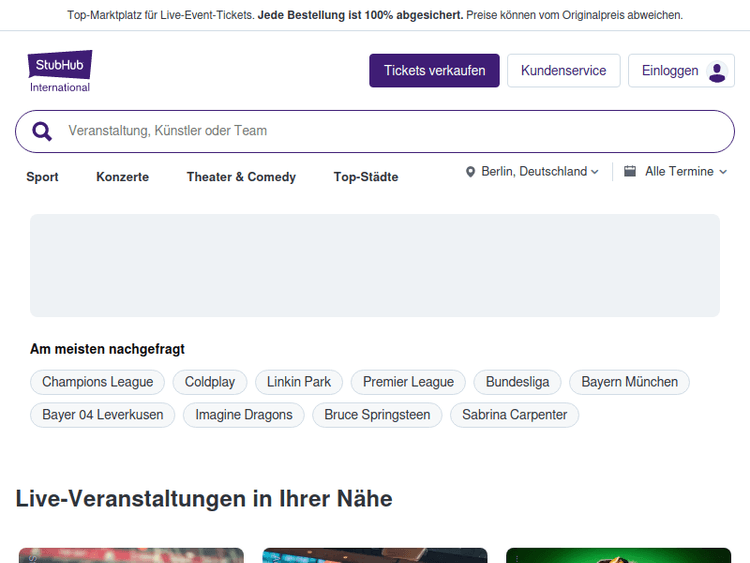Select the Imagine Dragons chip
The height and width of the screenshot is (563, 750).
[243, 415]
